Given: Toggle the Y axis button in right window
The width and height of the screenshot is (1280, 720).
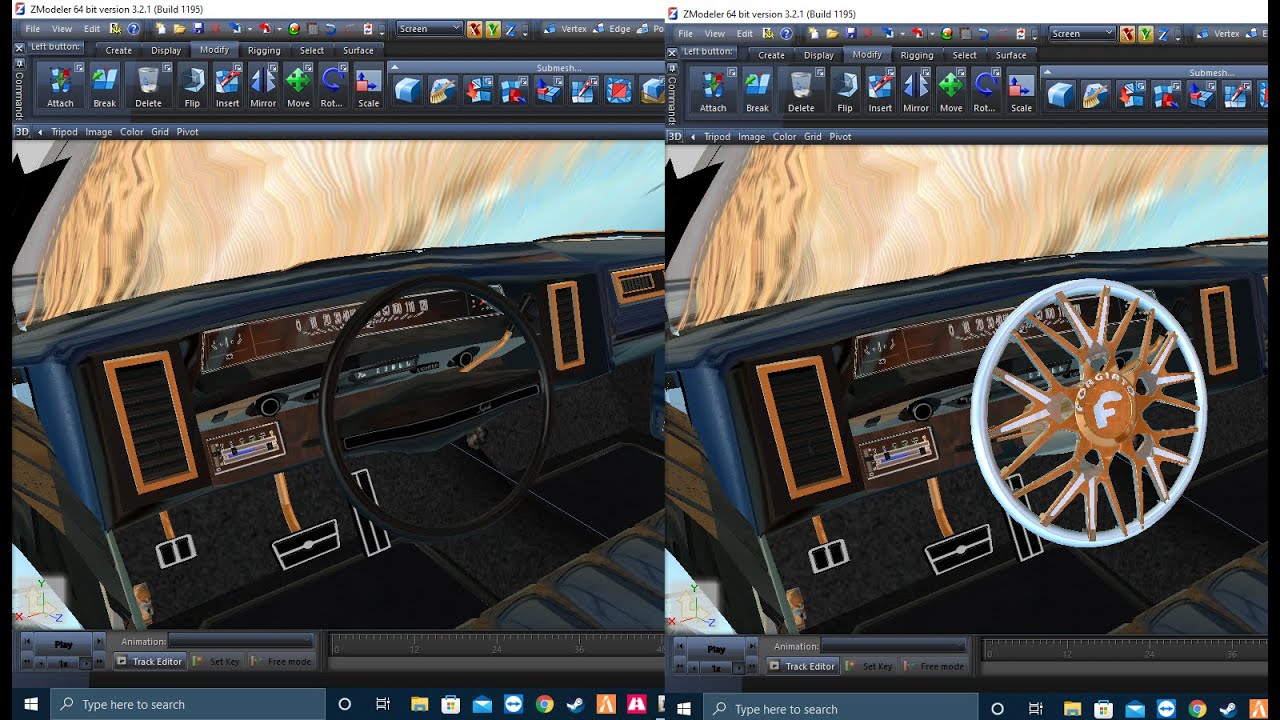Looking at the screenshot, I should 1146,34.
